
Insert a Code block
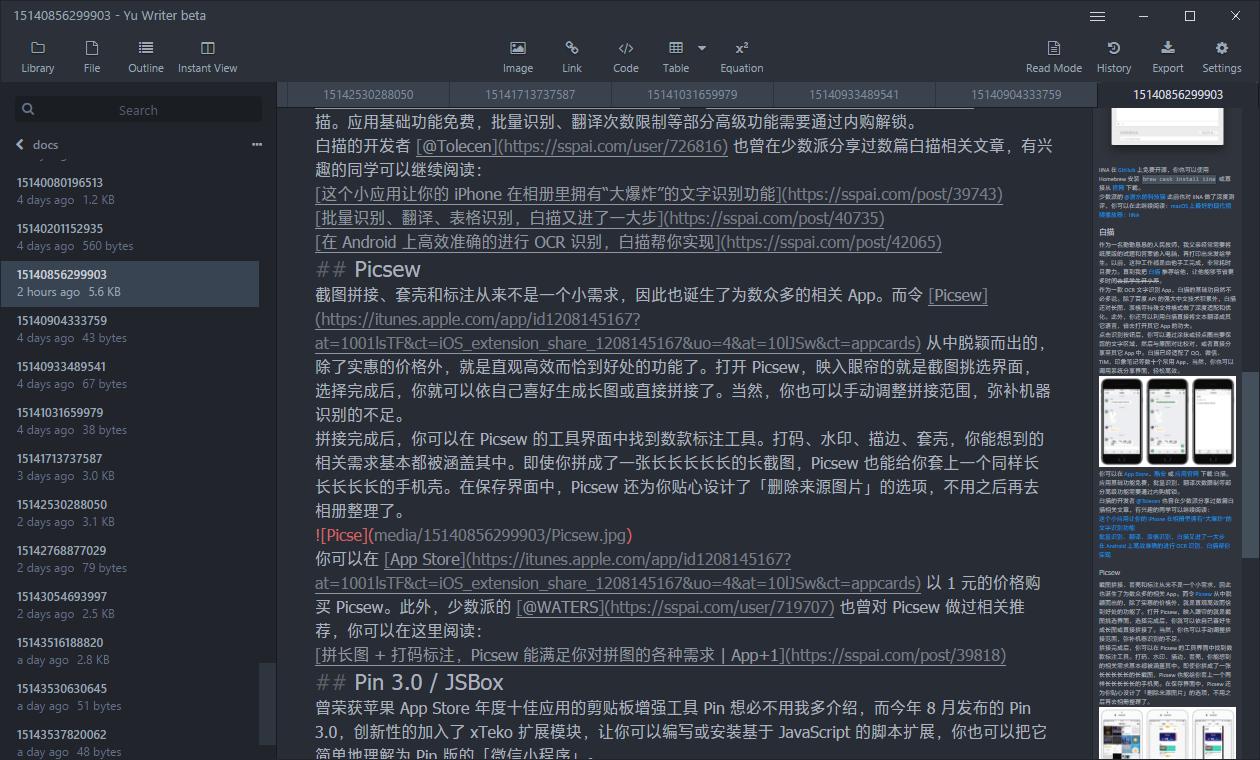click(x=626, y=57)
